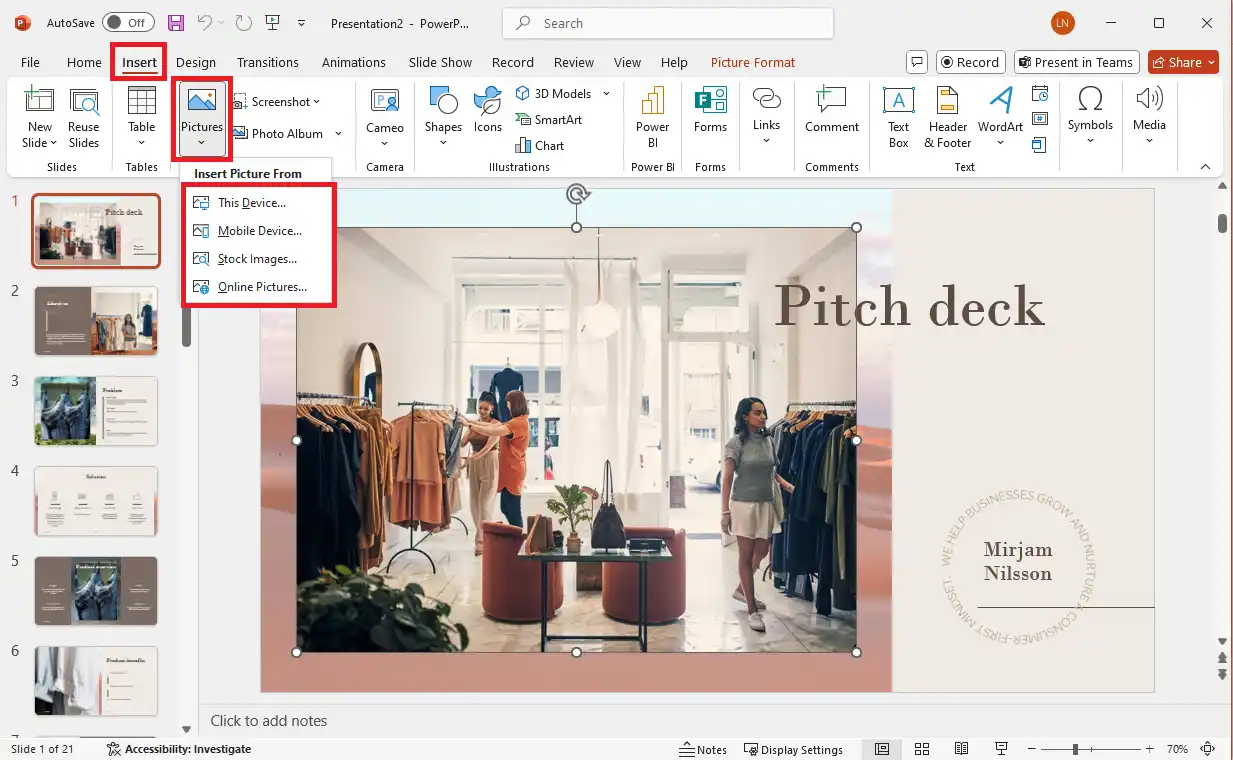This screenshot has height=760, width=1233.
Task: Click the New Slide icon
Action: point(39,102)
